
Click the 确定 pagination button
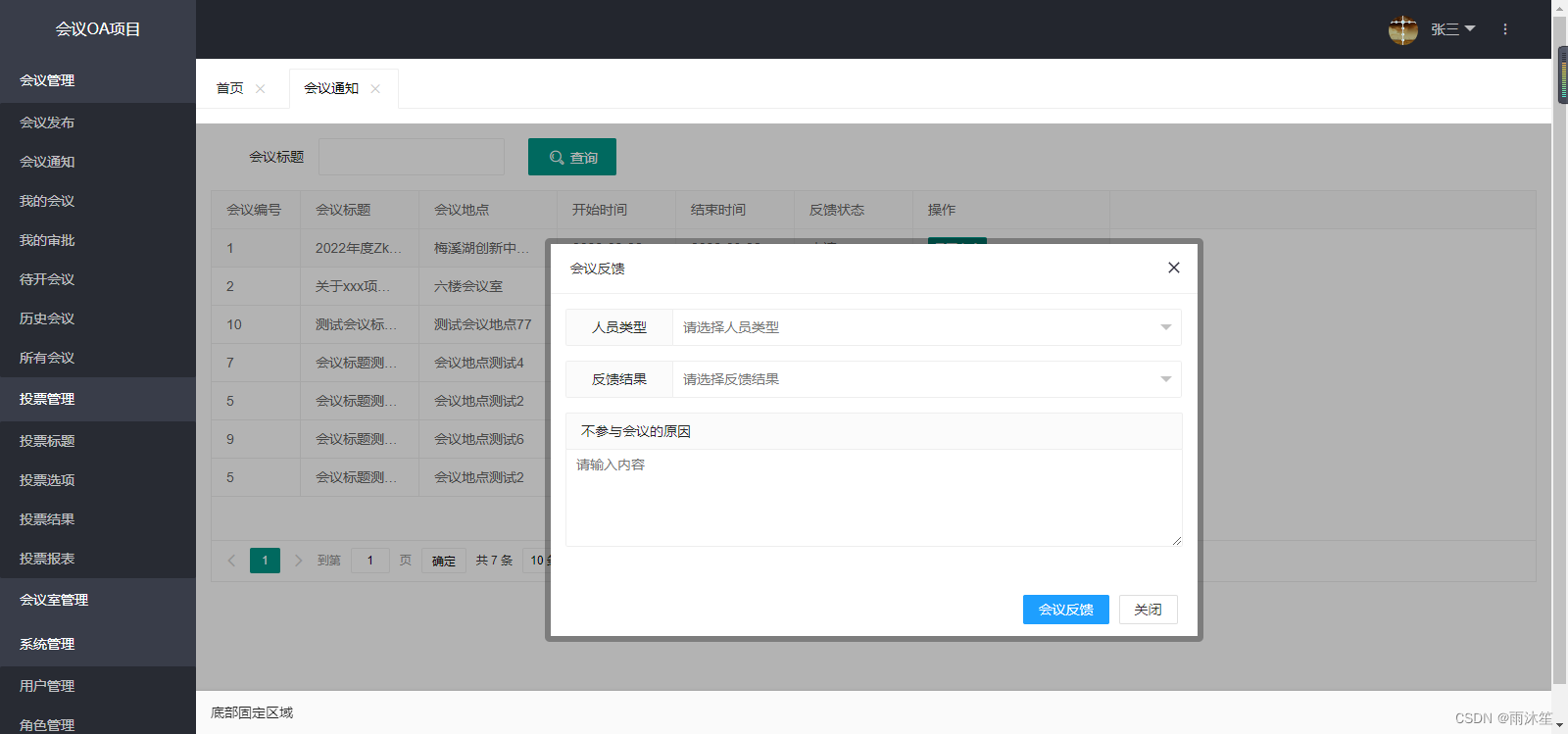tap(444, 561)
